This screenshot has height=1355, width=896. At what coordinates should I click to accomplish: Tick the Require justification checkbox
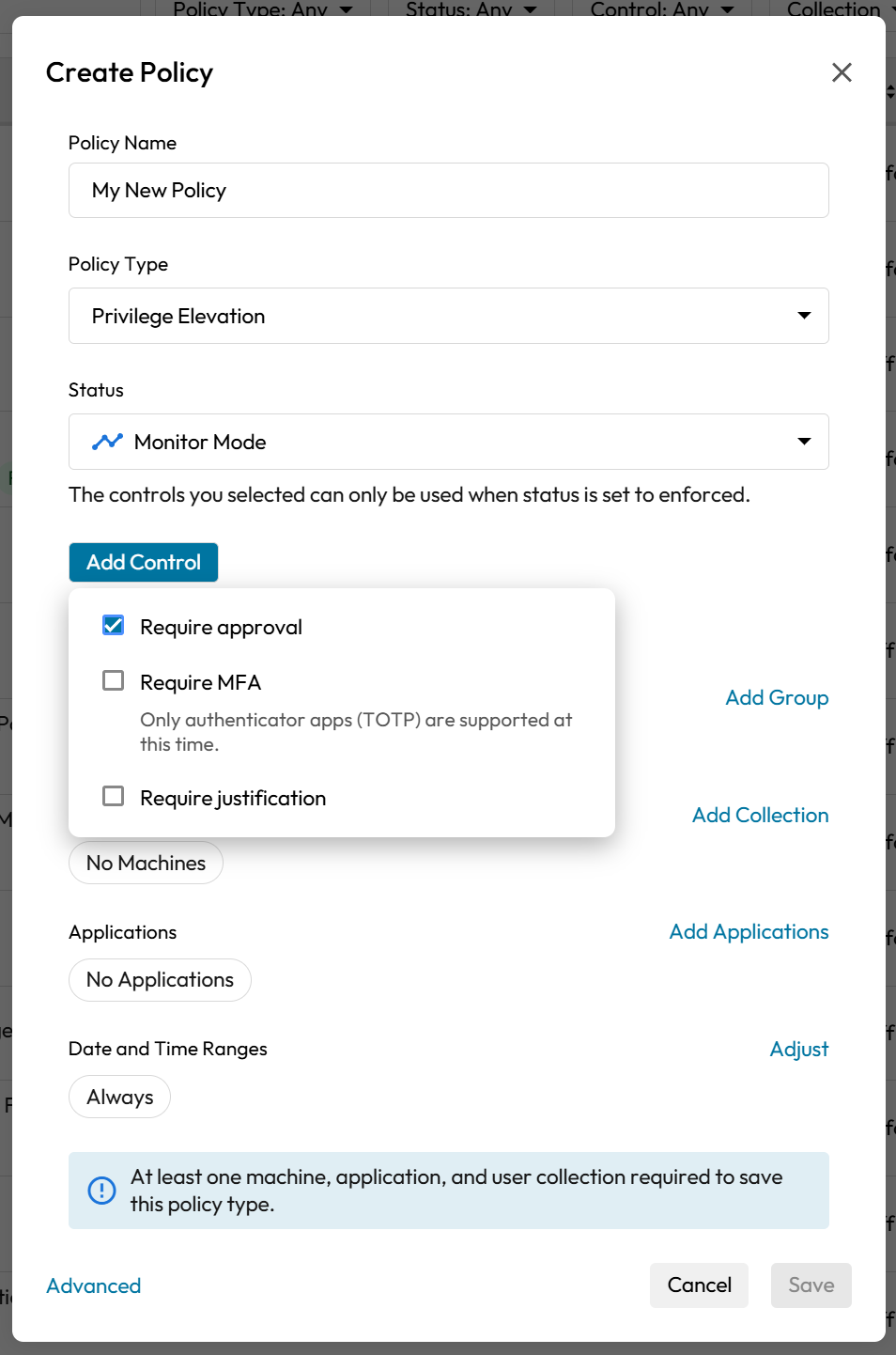pyautogui.click(x=114, y=797)
